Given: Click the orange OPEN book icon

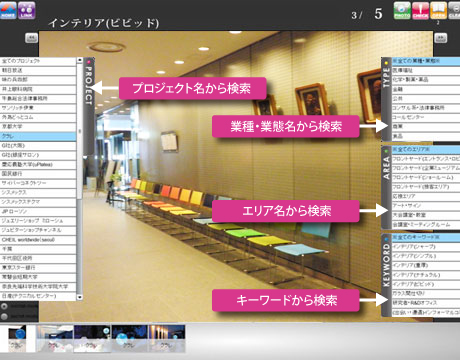Looking at the screenshot, I should 438,10.
